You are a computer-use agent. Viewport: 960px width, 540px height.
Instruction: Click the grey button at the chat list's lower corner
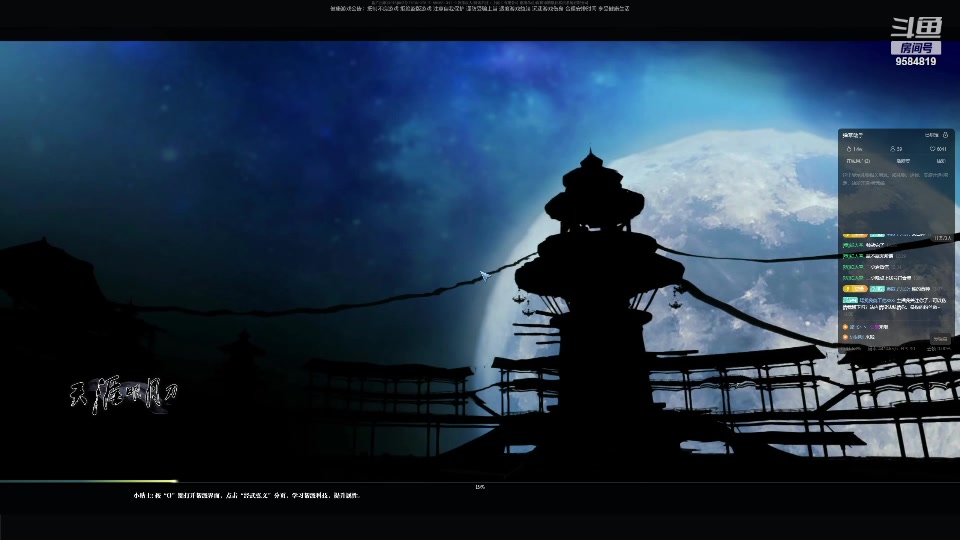[x=940, y=339]
